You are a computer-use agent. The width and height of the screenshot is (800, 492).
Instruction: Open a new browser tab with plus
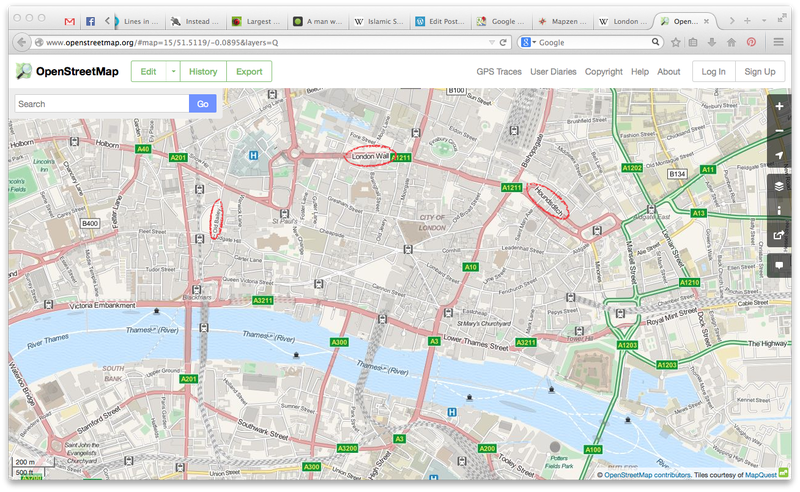pos(747,20)
